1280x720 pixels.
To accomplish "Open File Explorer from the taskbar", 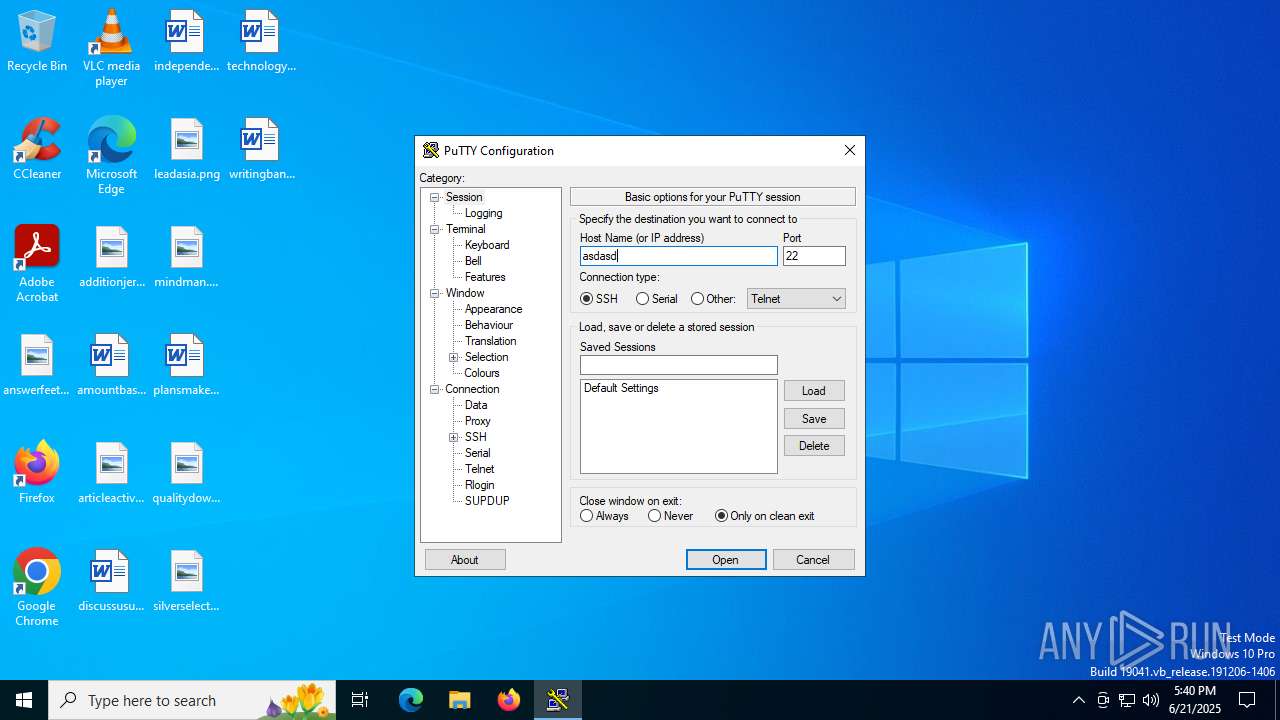I will pyautogui.click(x=460, y=700).
